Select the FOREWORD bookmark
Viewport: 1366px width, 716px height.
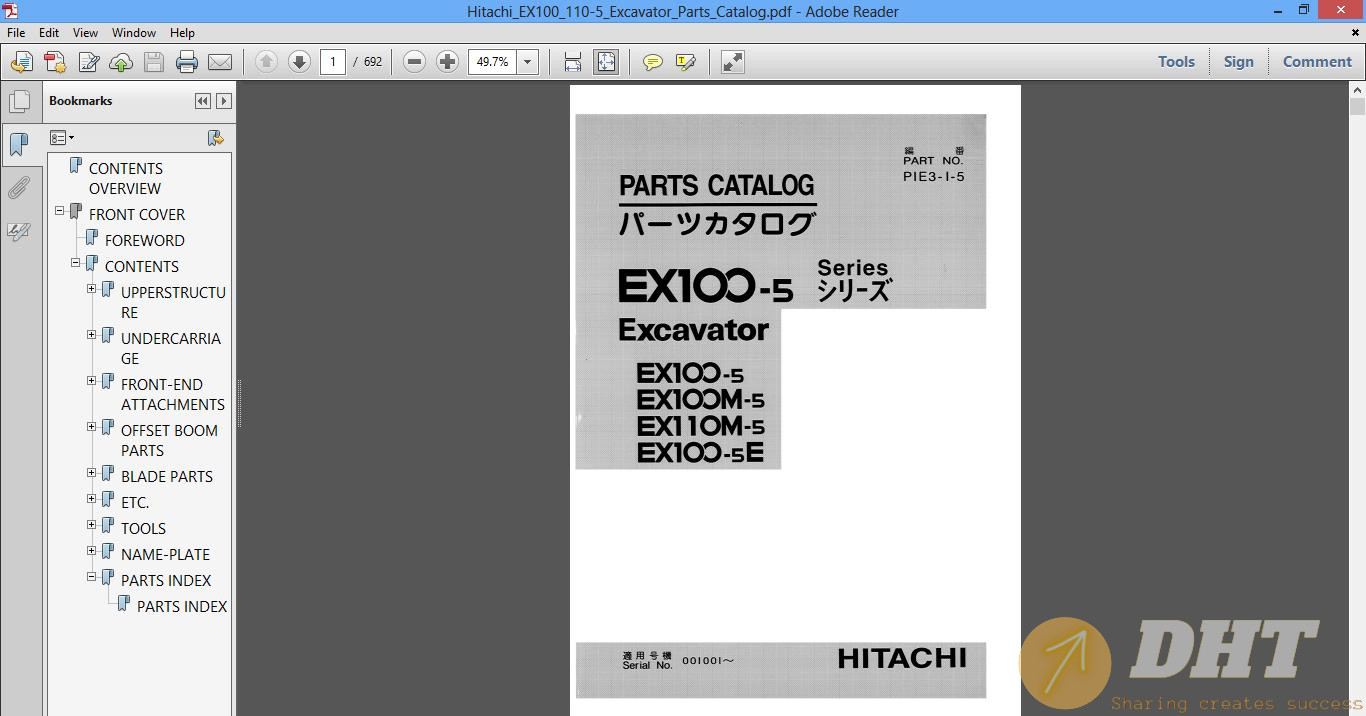coord(145,240)
